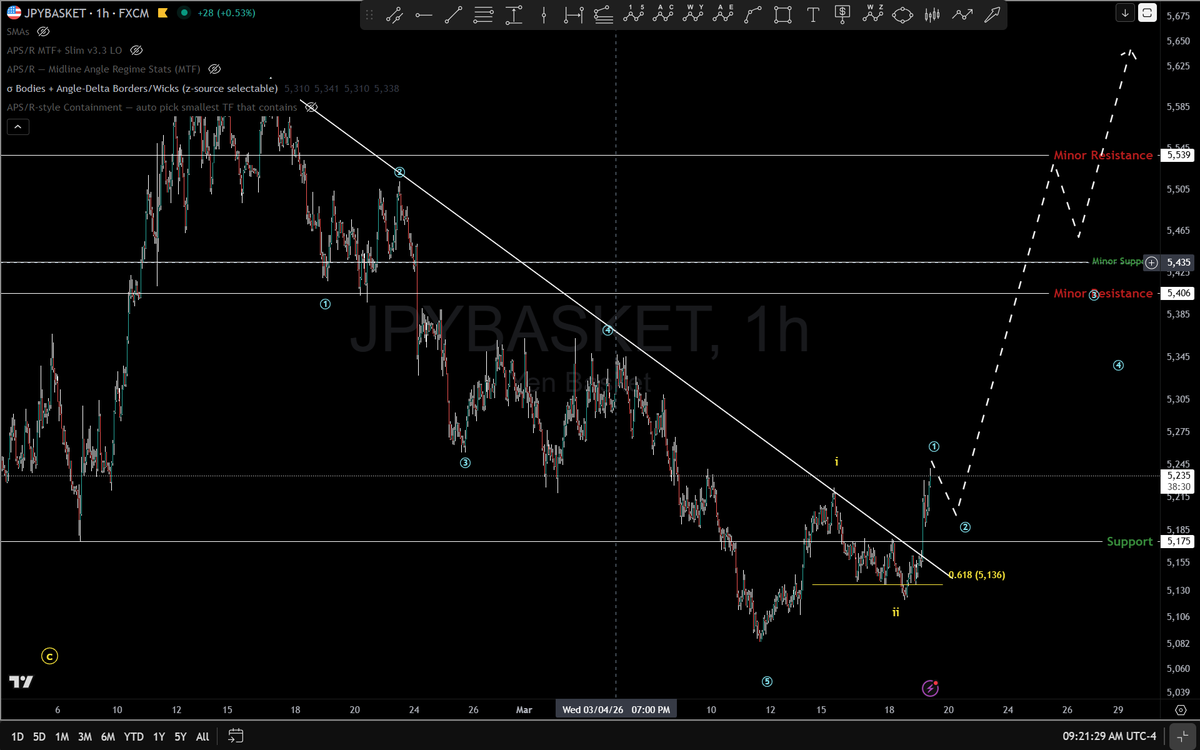1200x750 pixels.
Task: Switch range to 5D
Action: (39, 736)
